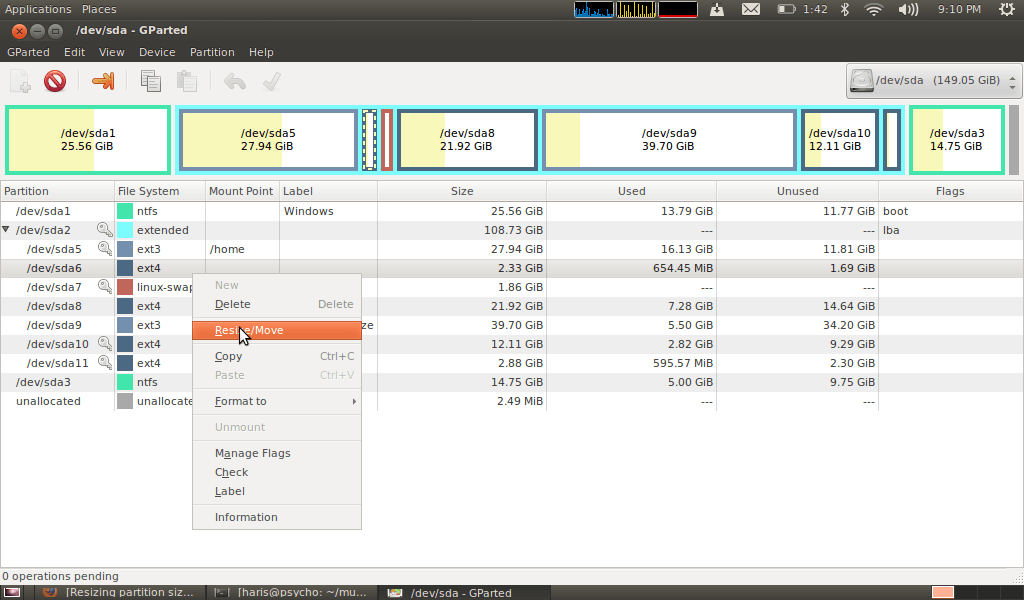Open the Partition menu in menu bar
1024x600 pixels.
click(x=212, y=52)
